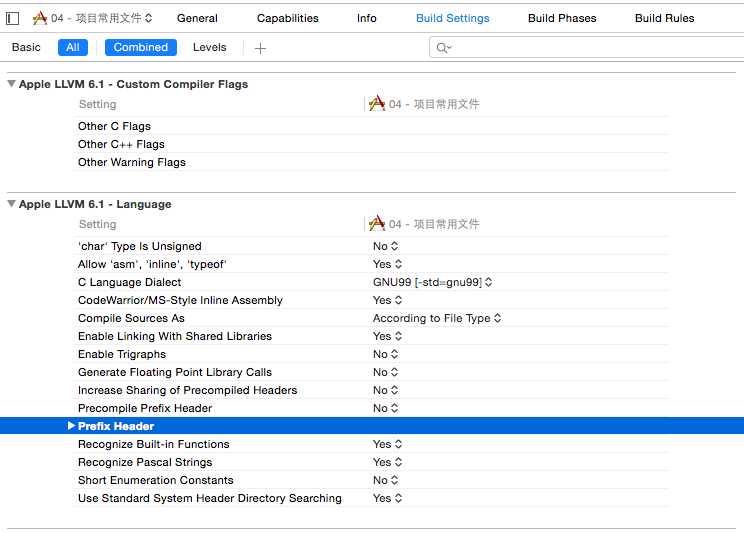The height and width of the screenshot is (533, 744).
Task: Change Allow 'asm', 'inline', 'typeof' value
Action: [387, 264]
